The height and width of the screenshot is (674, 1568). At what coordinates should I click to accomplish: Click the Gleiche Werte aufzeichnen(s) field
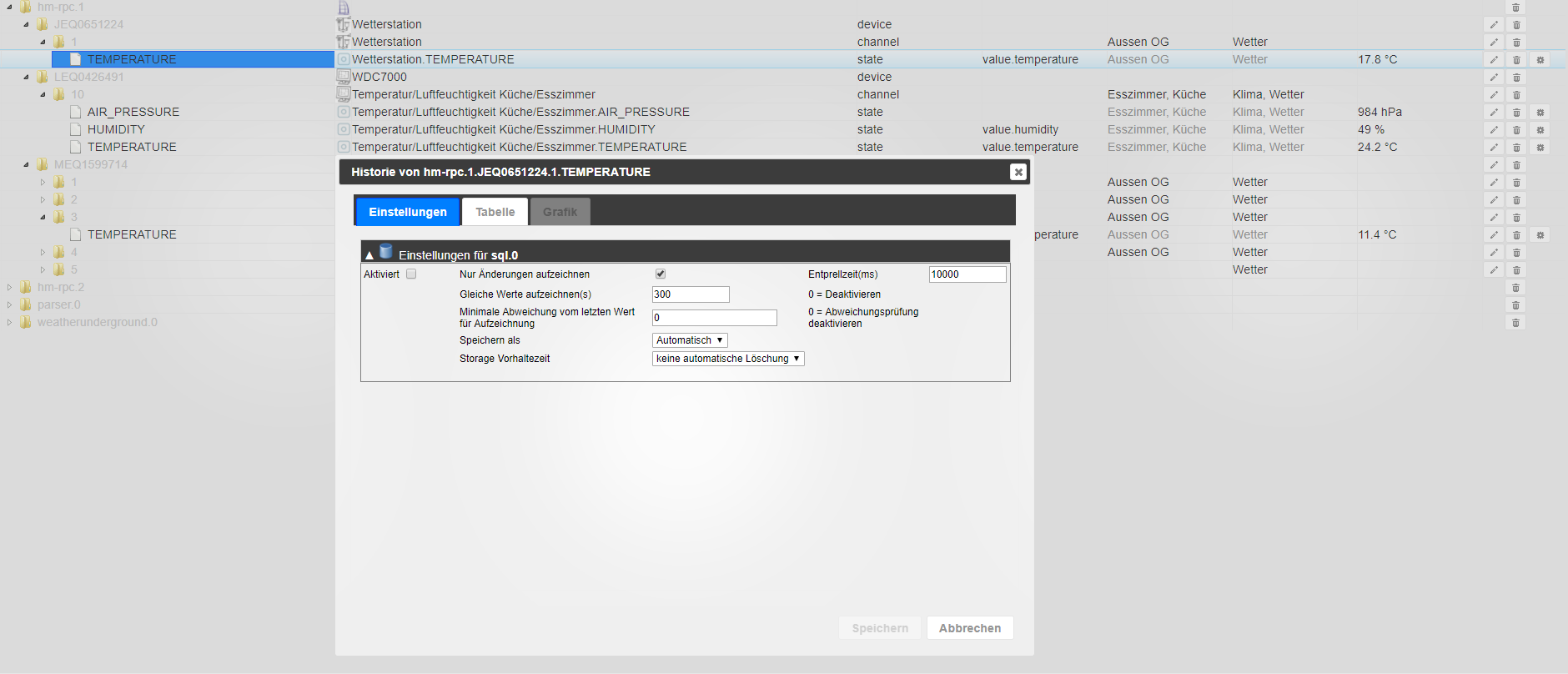691,294
